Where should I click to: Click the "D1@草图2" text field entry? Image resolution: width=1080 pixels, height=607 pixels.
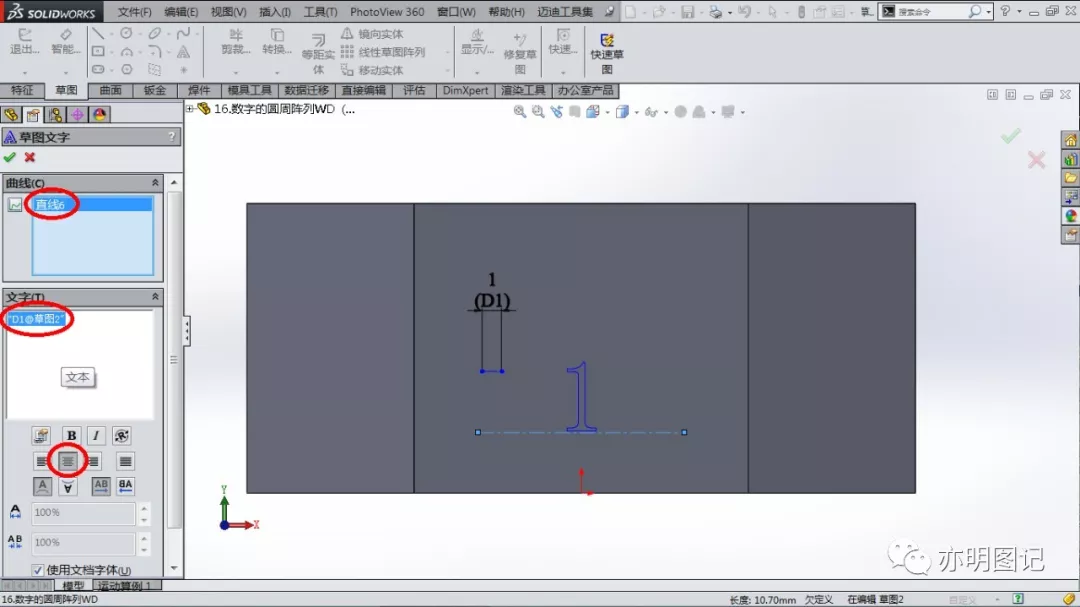click(x=36, y=319)
